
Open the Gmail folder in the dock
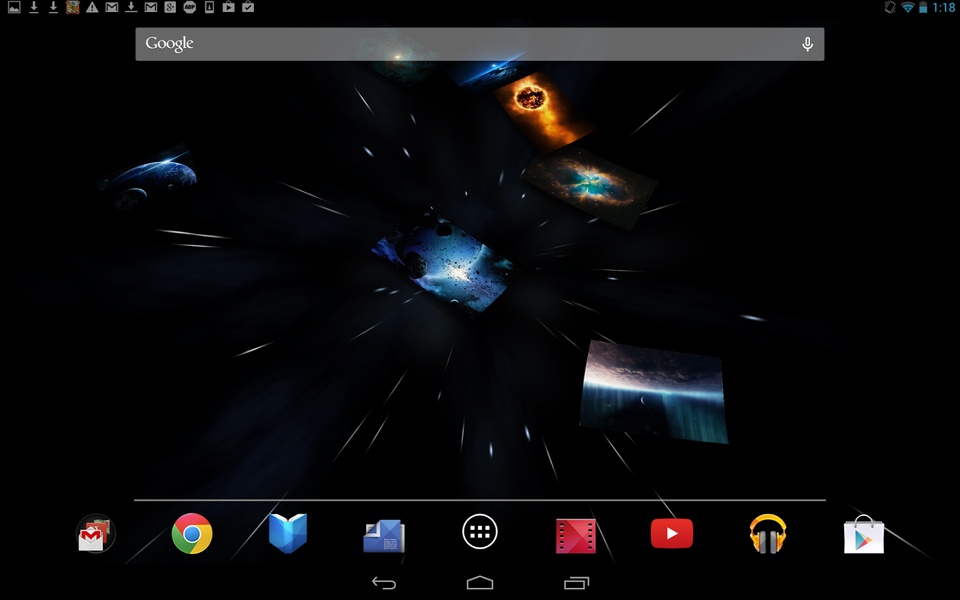click(x=96, y=533)
